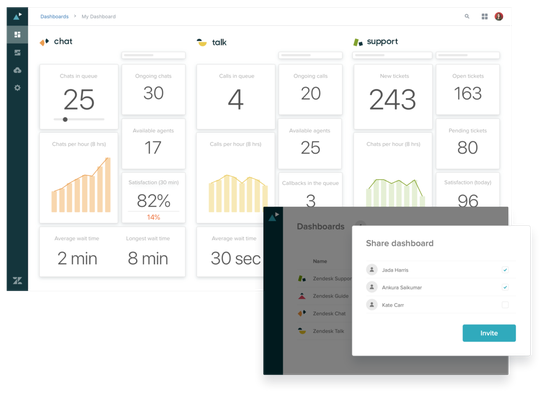
Task: Open the dashboards icon in the sidebar
Action: pyautogui.click(x=17, y=34)
